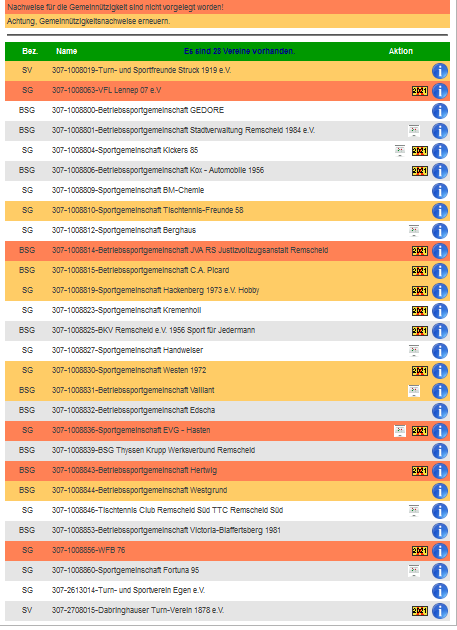The height and width of the screenshot is (630, 457).
Task: Open info for Turn- und Sportverein Egen
Action: coord(440,591)
